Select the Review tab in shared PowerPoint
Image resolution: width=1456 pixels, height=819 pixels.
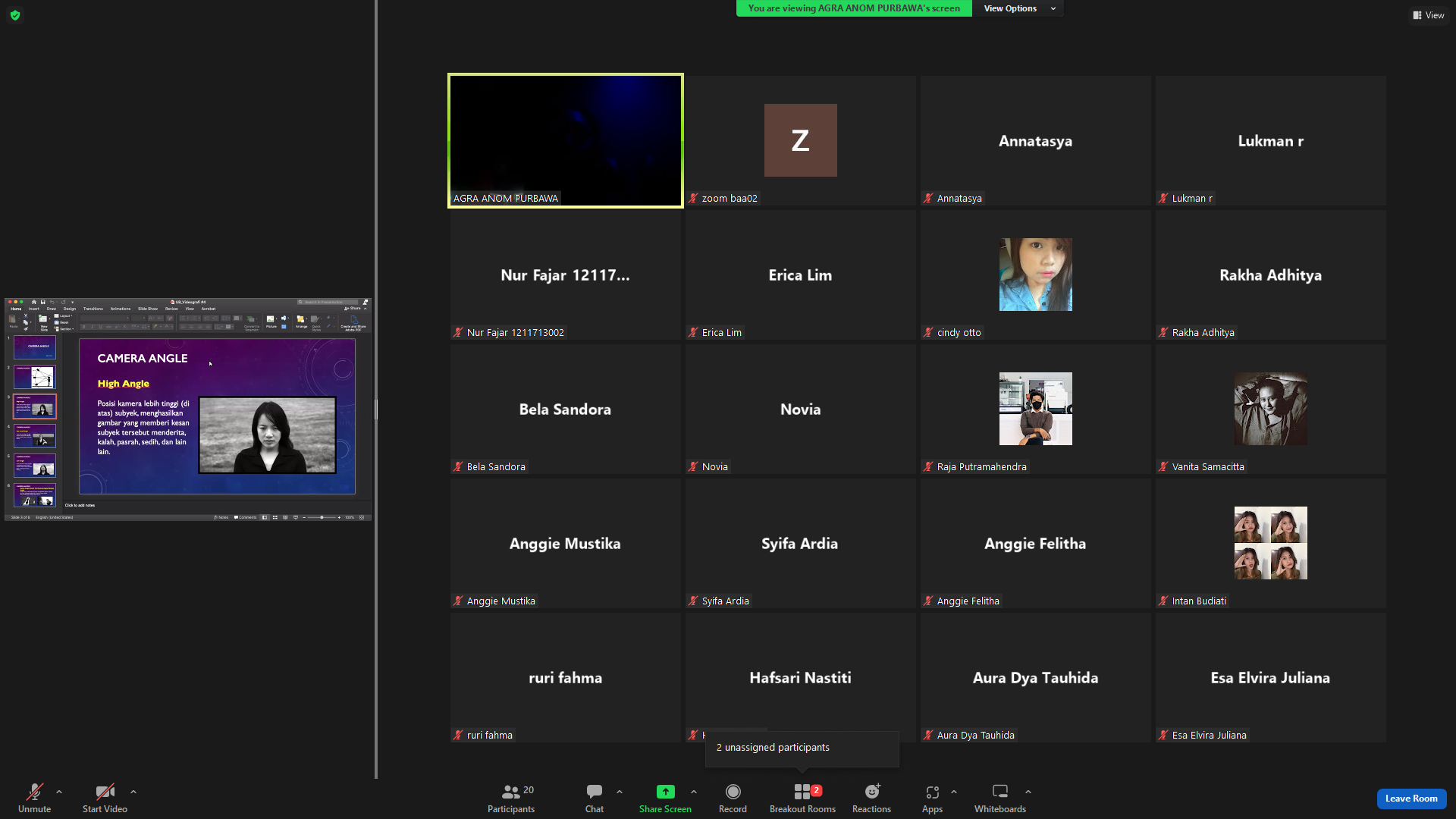(x=172, y=309)
